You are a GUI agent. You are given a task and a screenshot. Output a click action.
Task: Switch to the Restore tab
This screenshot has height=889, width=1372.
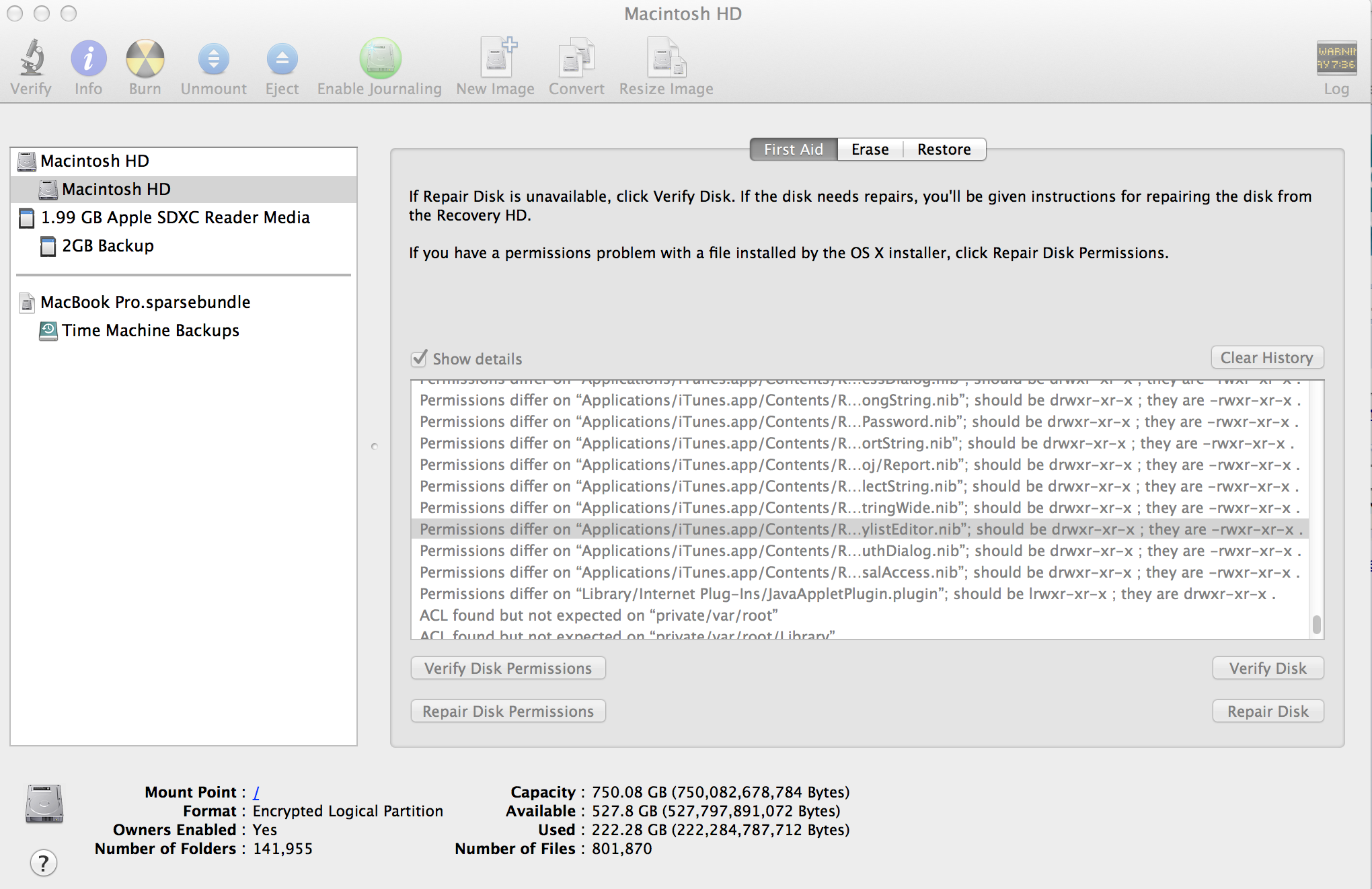pos(944,149)
